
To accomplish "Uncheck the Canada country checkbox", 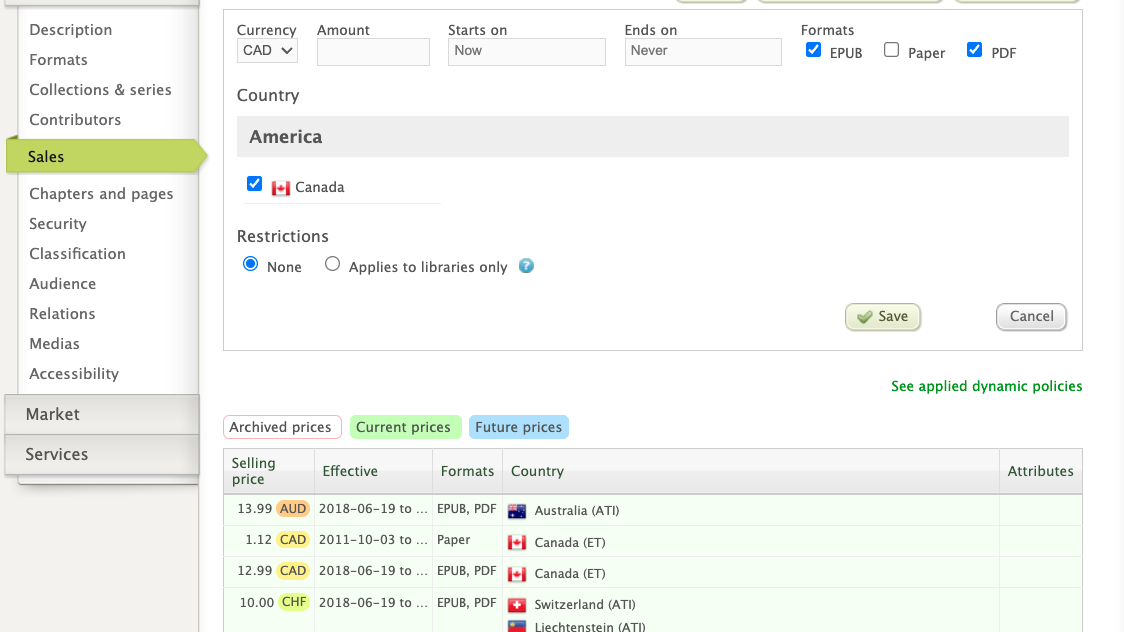I will [255, 185].
